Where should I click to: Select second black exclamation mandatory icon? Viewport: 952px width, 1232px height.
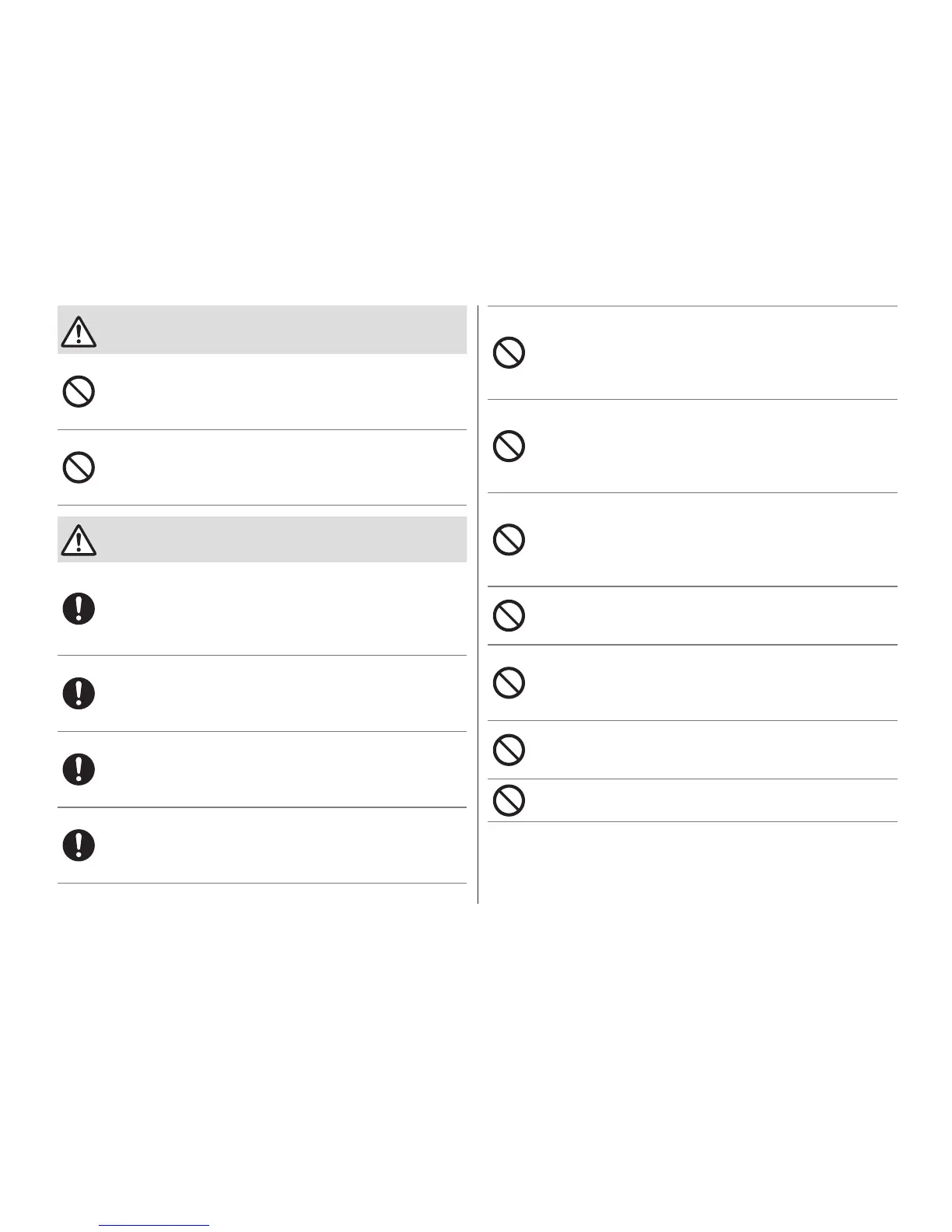point(79,692)
